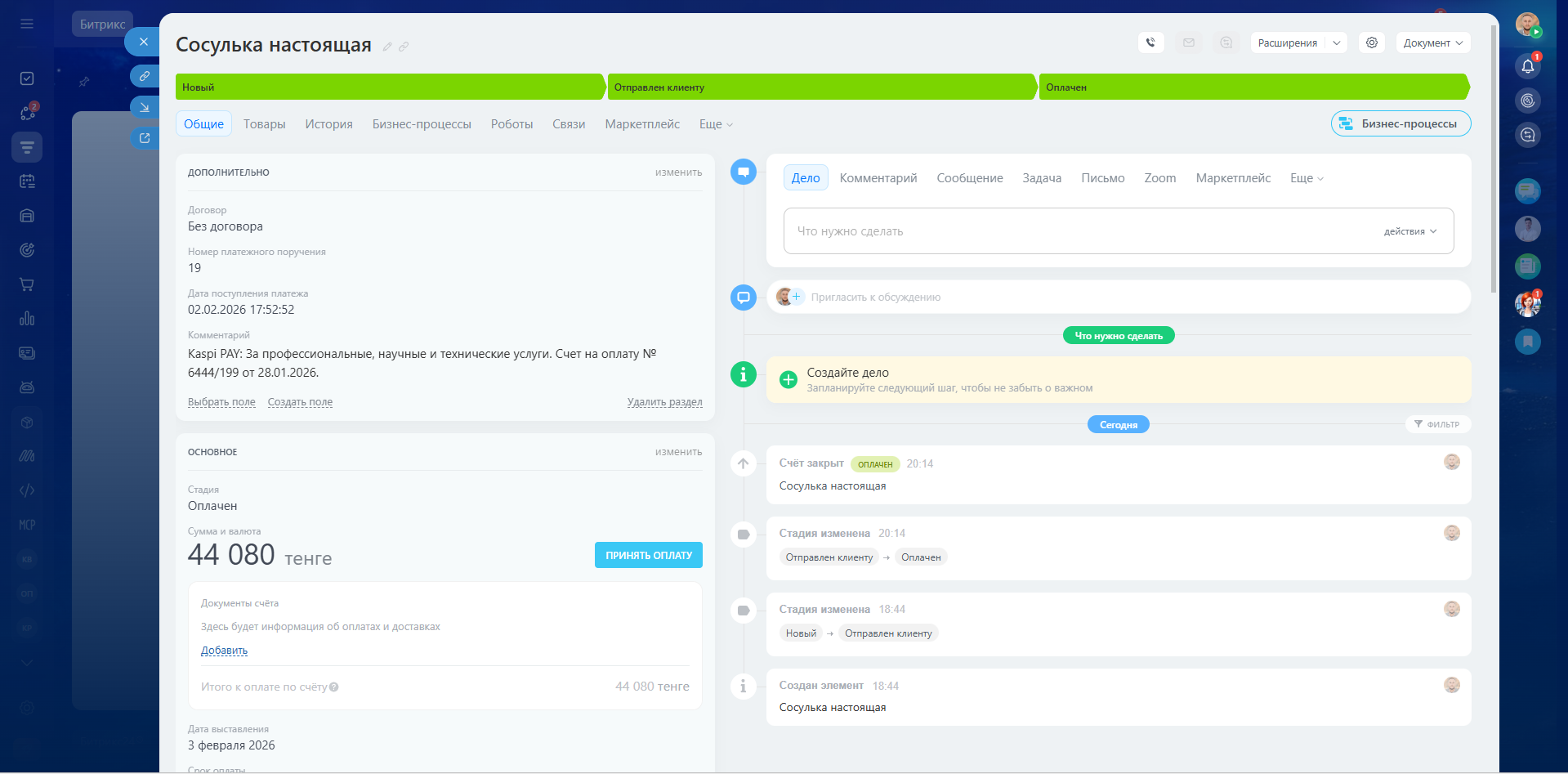
Task: Select the Отправлен клиенту stage in progress bar
Action: click(x=820, y=87)
